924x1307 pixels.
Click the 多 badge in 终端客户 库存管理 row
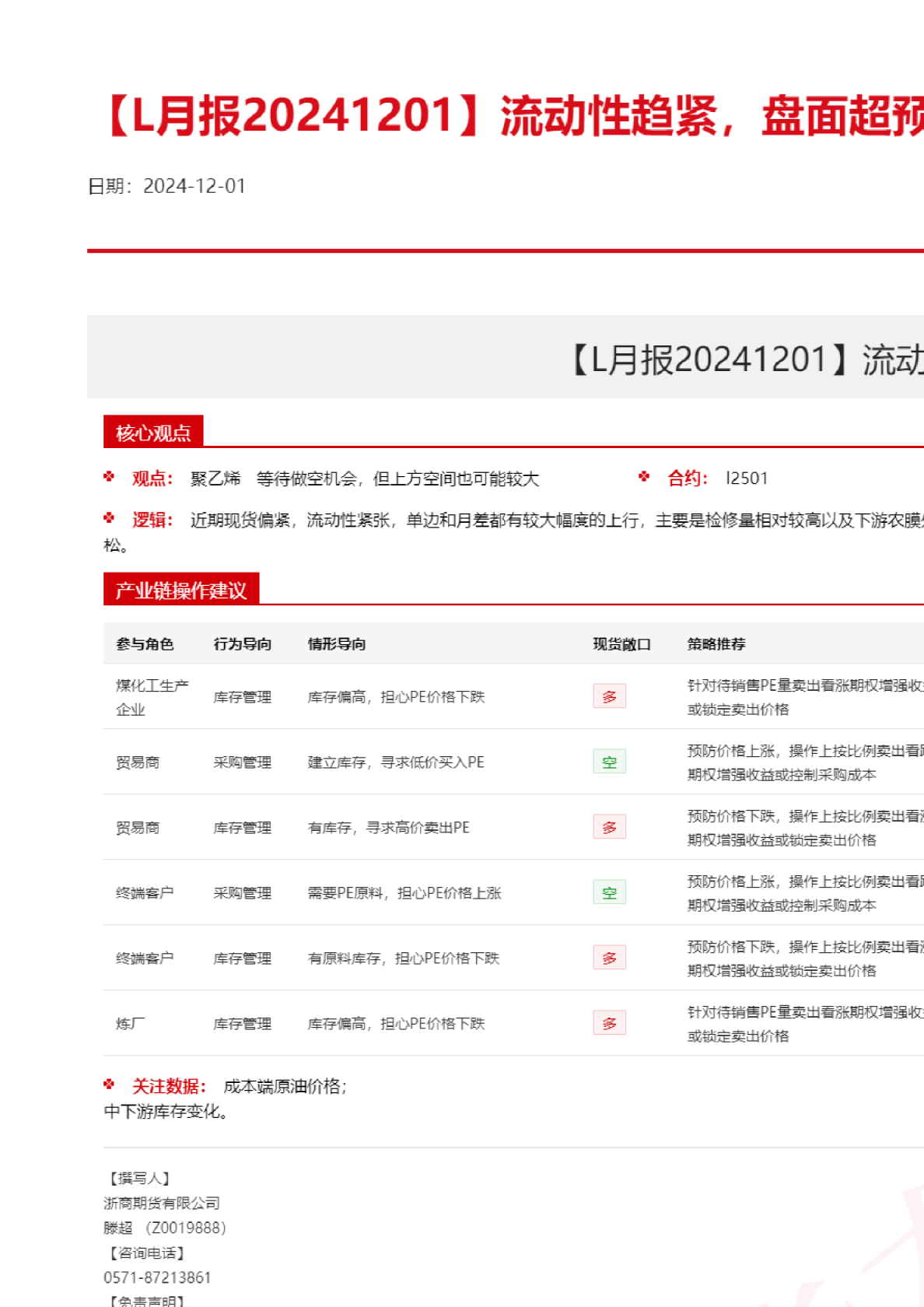pos(609,958)
